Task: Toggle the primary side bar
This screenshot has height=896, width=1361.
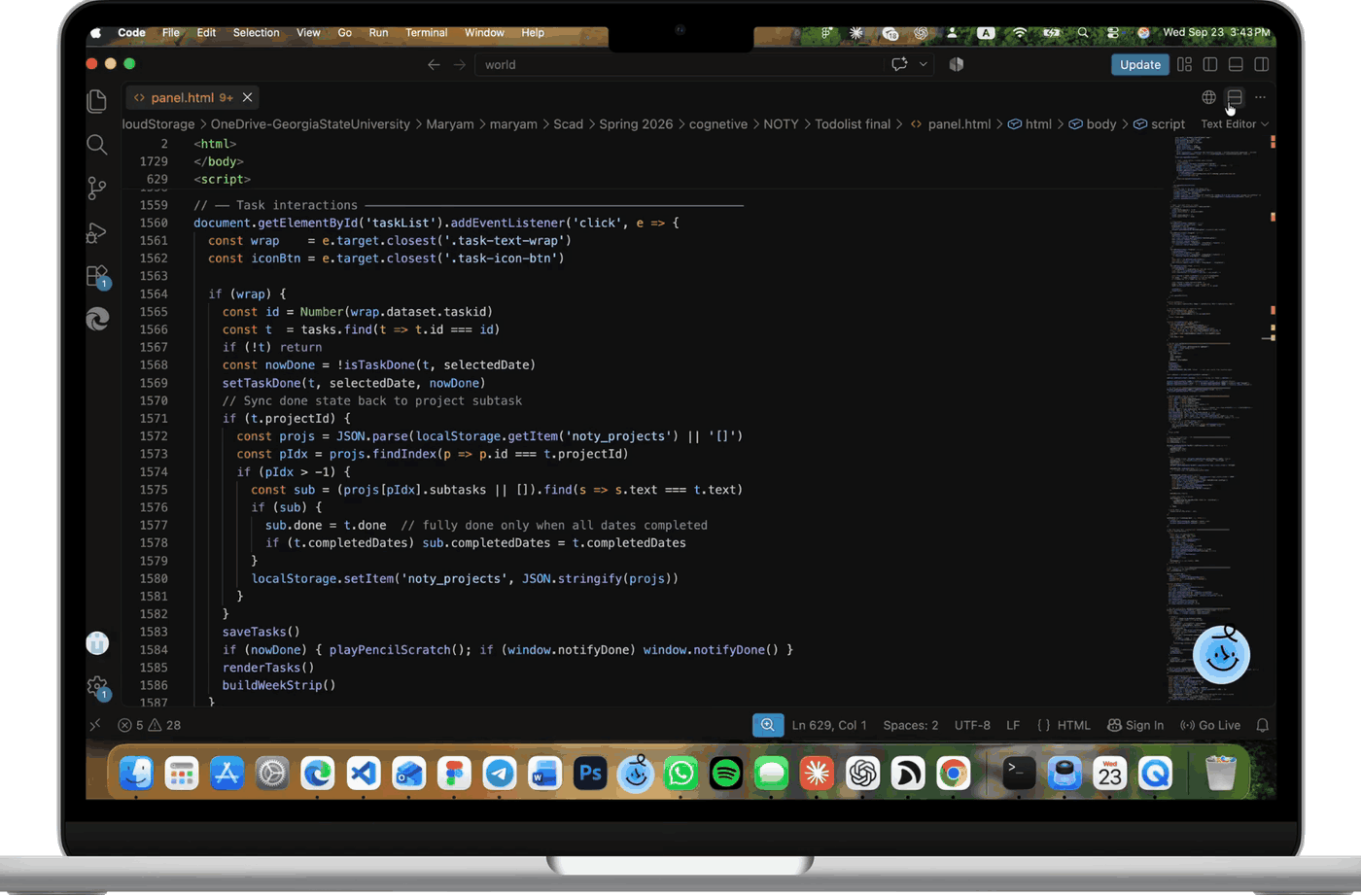Action: (1210, 64)
